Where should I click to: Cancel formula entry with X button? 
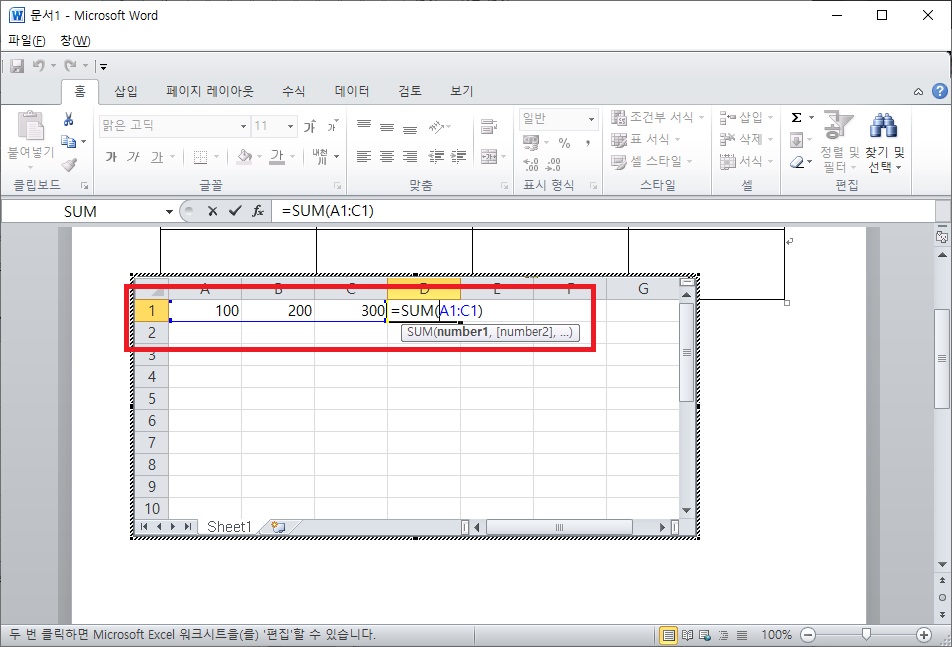212,211
